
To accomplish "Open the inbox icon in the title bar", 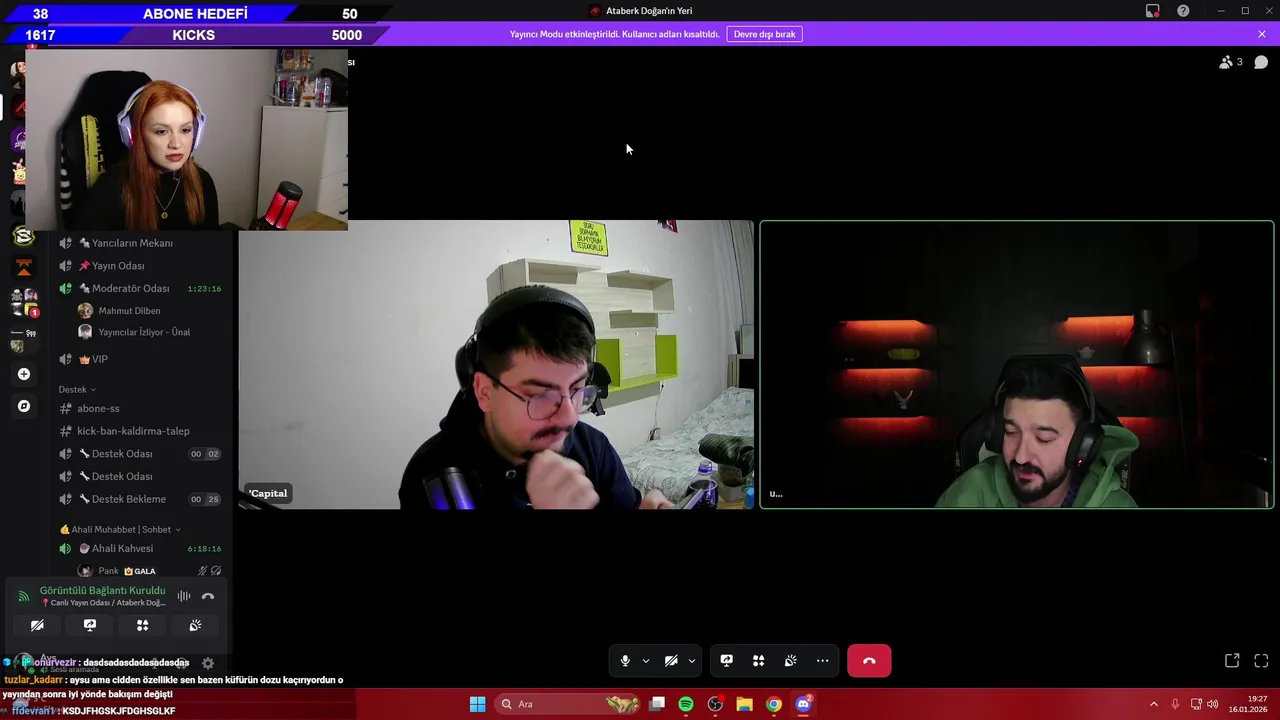I will tap(1153, 11).
